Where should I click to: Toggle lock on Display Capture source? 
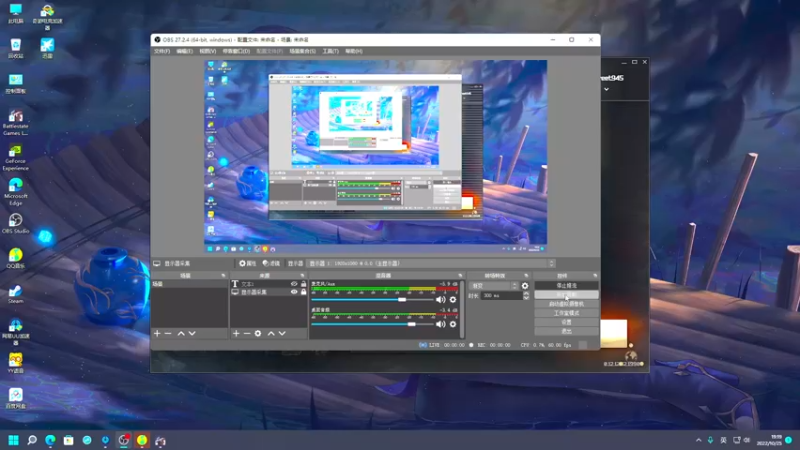pos(304,292)
